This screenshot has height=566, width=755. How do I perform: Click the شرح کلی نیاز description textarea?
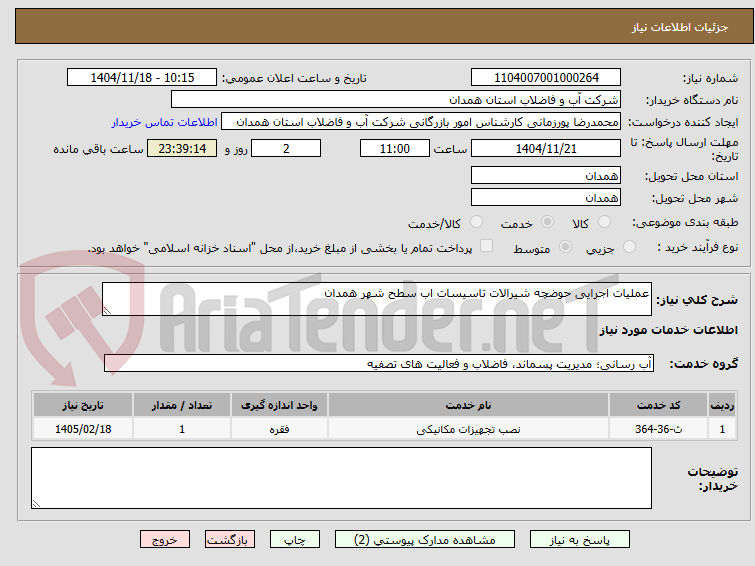click(x=377, y=299)
